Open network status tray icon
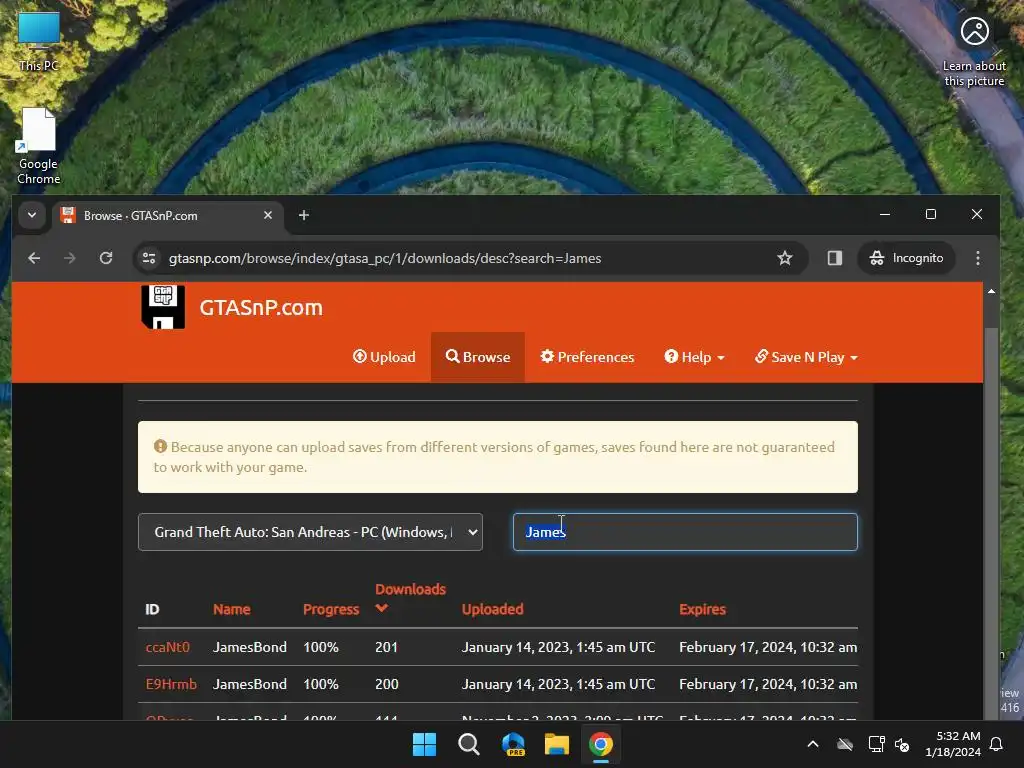The image size is (1024, 768). [x=876, y=744]
